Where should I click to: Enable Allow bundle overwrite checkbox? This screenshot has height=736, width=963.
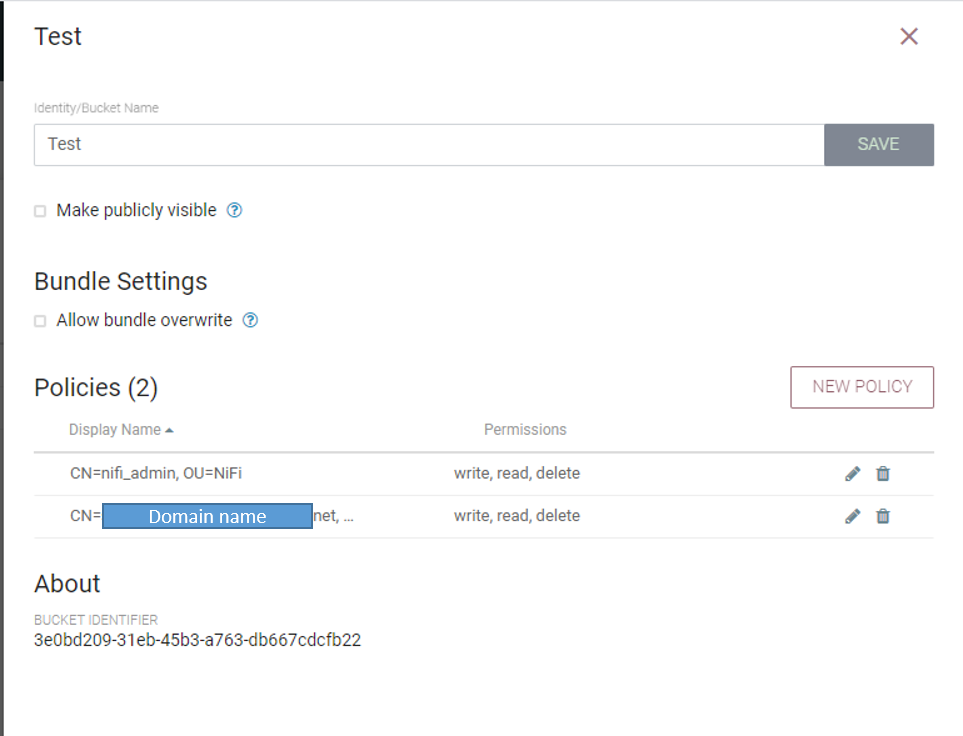tap(40, 321)
